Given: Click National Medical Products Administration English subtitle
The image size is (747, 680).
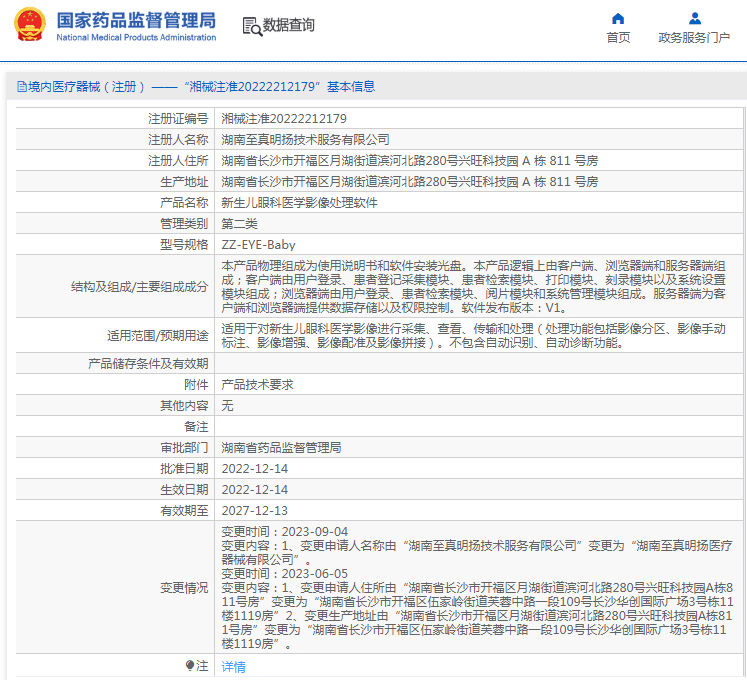Looking at the screenshot, I should (136, 37).
